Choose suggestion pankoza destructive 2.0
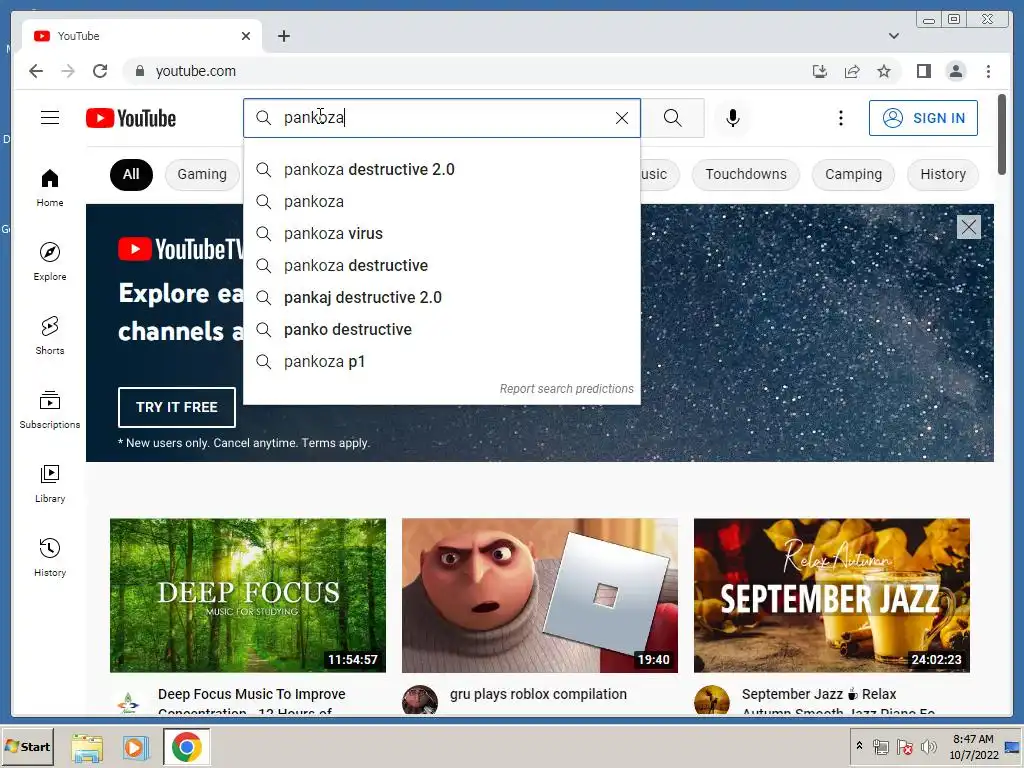 [441, 169]
